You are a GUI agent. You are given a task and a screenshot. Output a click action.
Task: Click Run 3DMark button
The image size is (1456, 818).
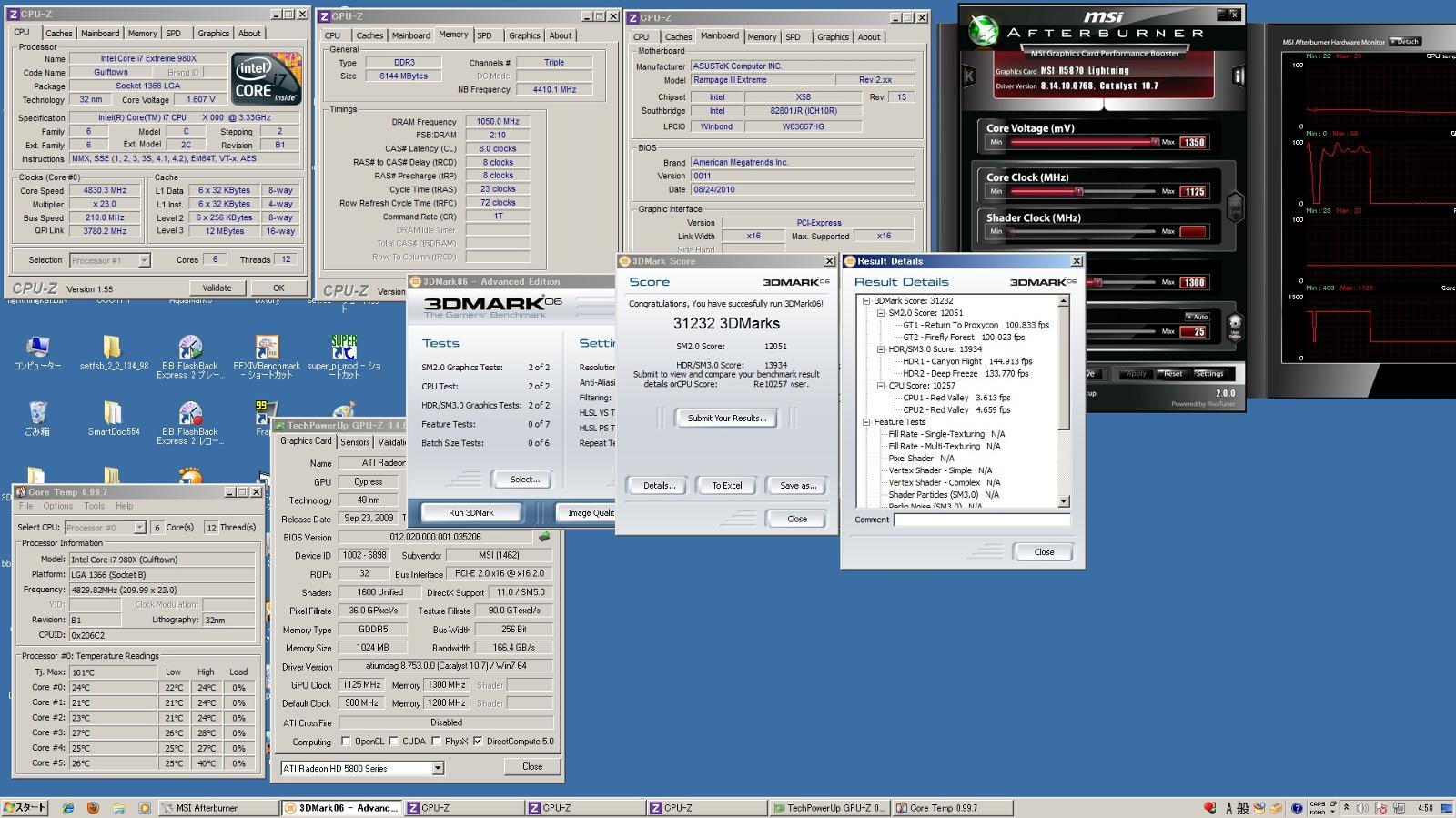pos(471,512)
